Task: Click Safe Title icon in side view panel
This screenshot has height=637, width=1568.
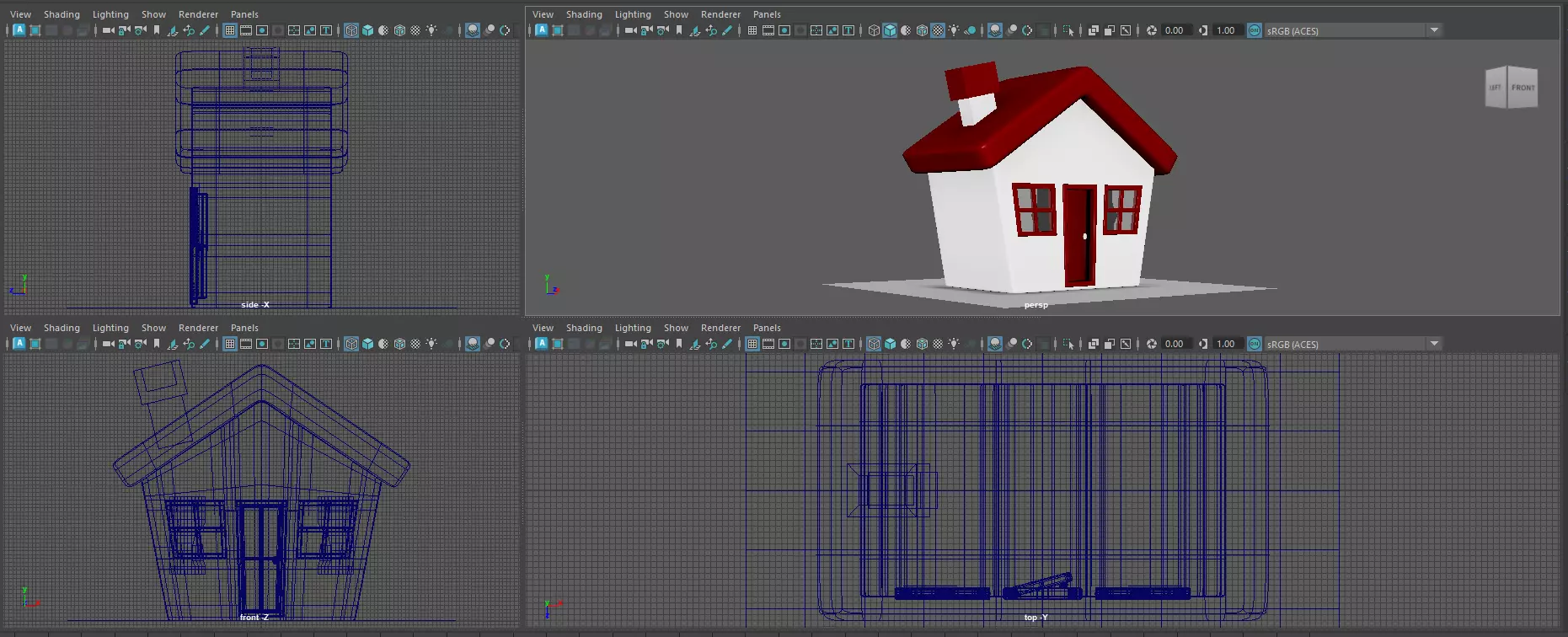Action: (326, 30)
